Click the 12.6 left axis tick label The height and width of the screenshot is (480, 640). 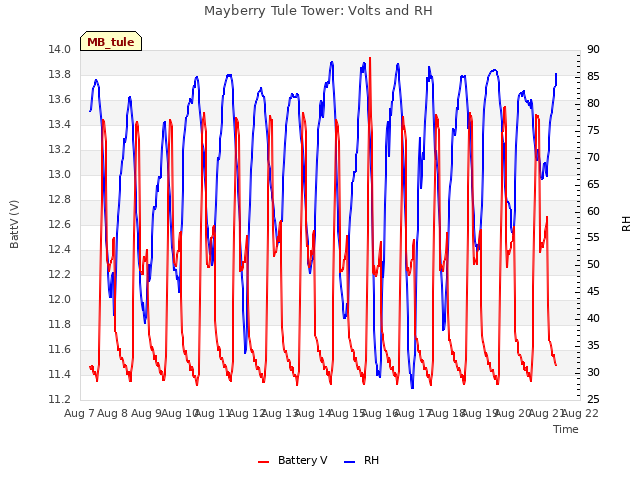[x=60, y=224]
